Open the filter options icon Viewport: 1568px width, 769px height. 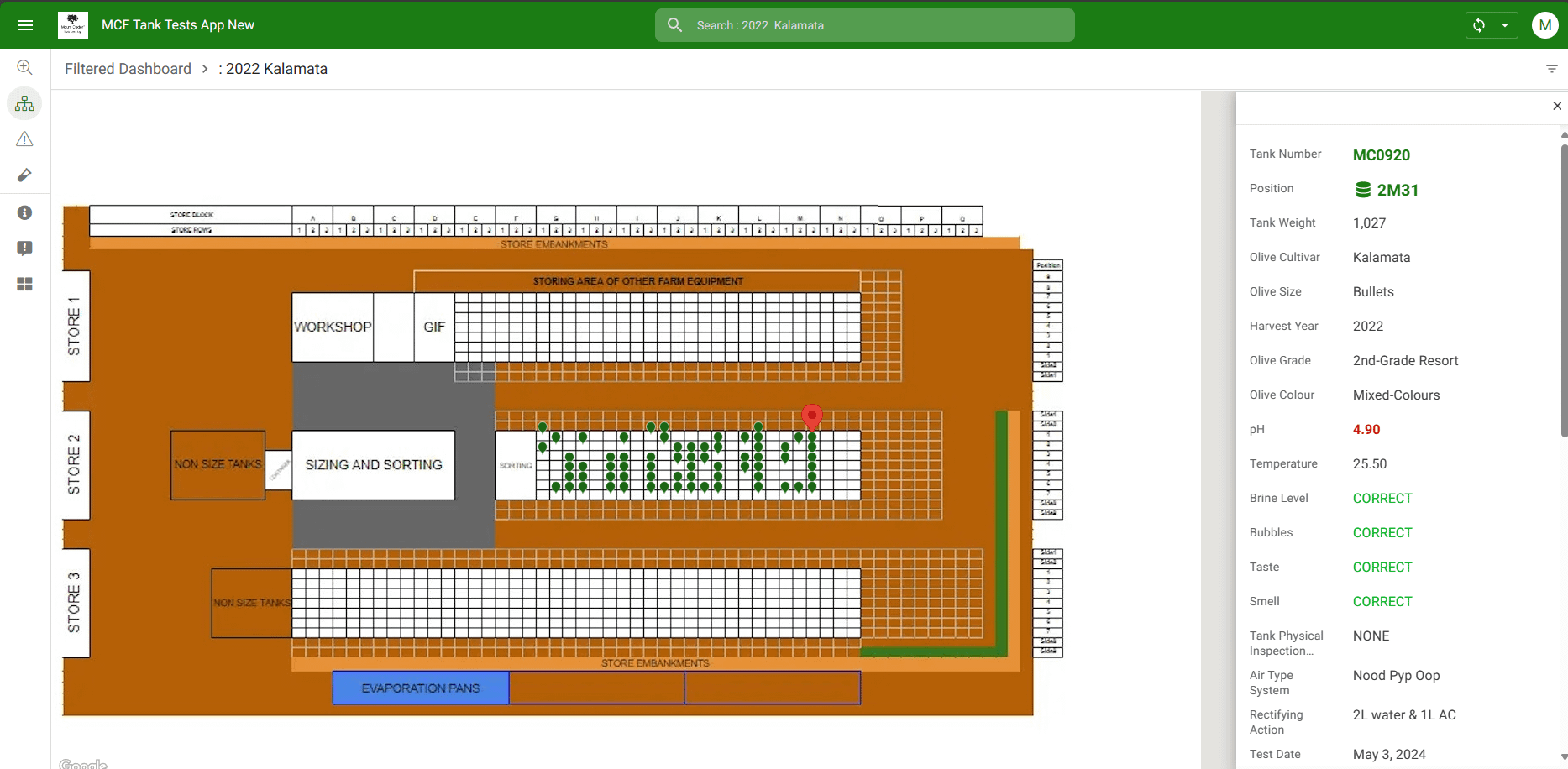(1551, 69)
